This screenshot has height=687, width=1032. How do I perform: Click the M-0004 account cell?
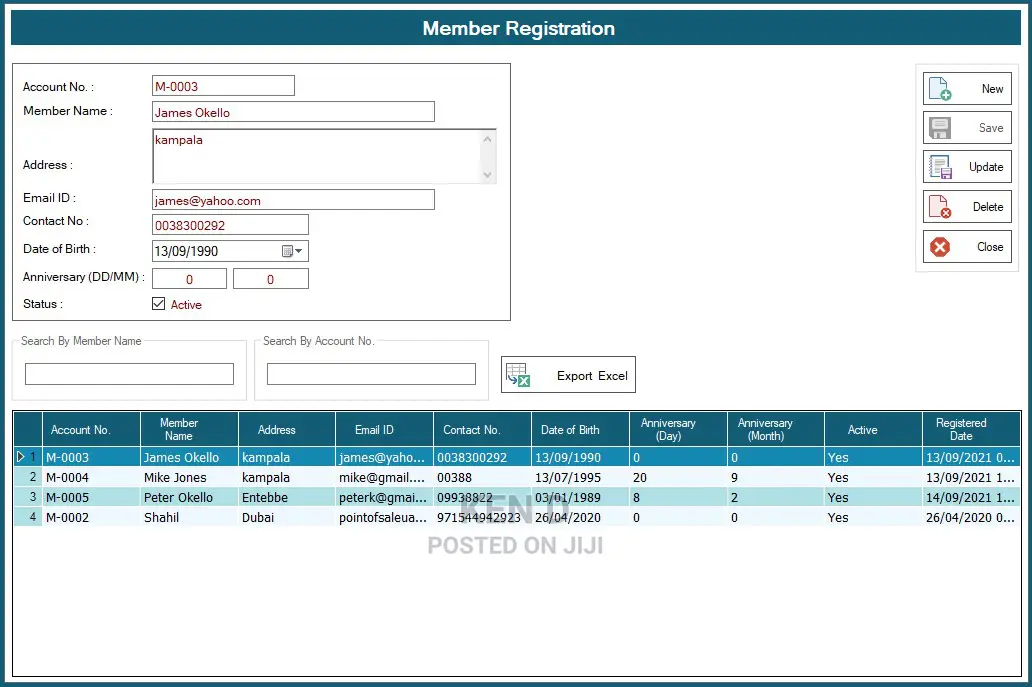[91, 477]
